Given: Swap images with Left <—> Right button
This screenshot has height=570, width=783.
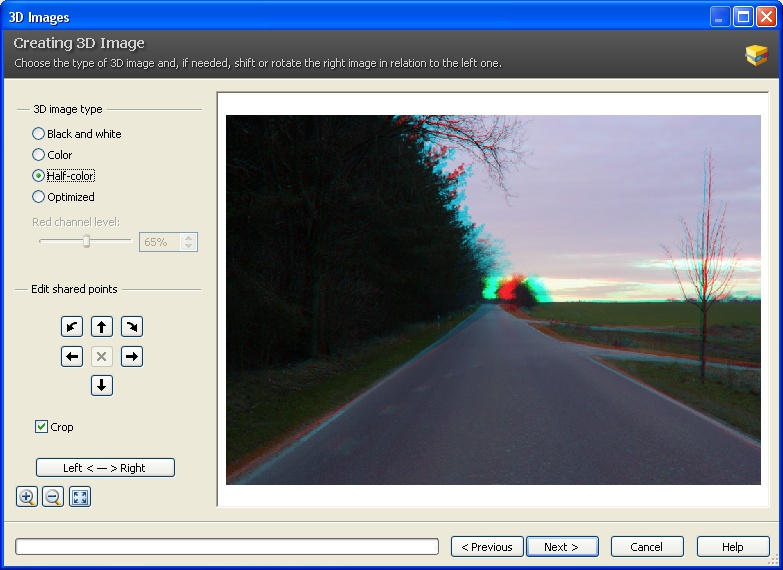Looking at the screenshot, I should (105, 468).
